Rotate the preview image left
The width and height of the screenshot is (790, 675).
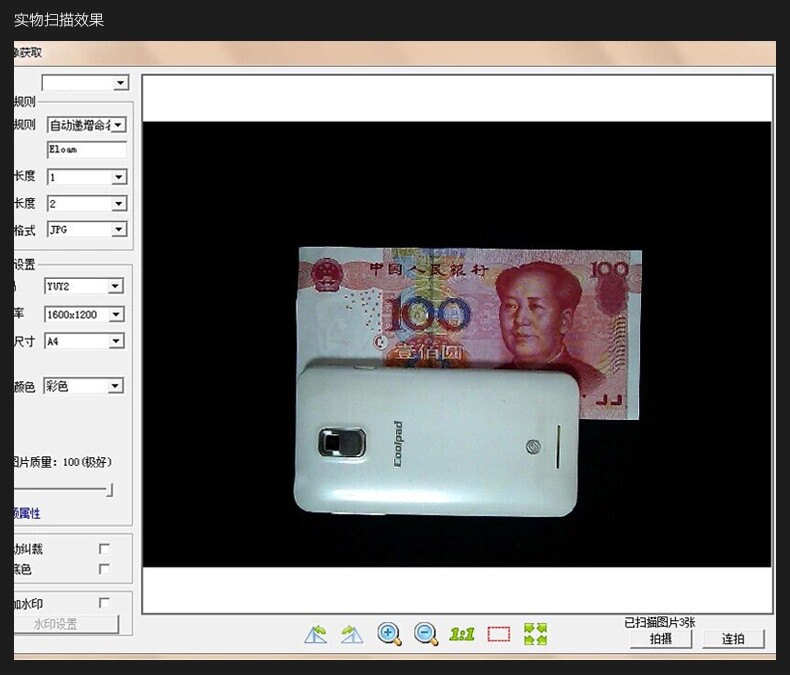(316, 634)
